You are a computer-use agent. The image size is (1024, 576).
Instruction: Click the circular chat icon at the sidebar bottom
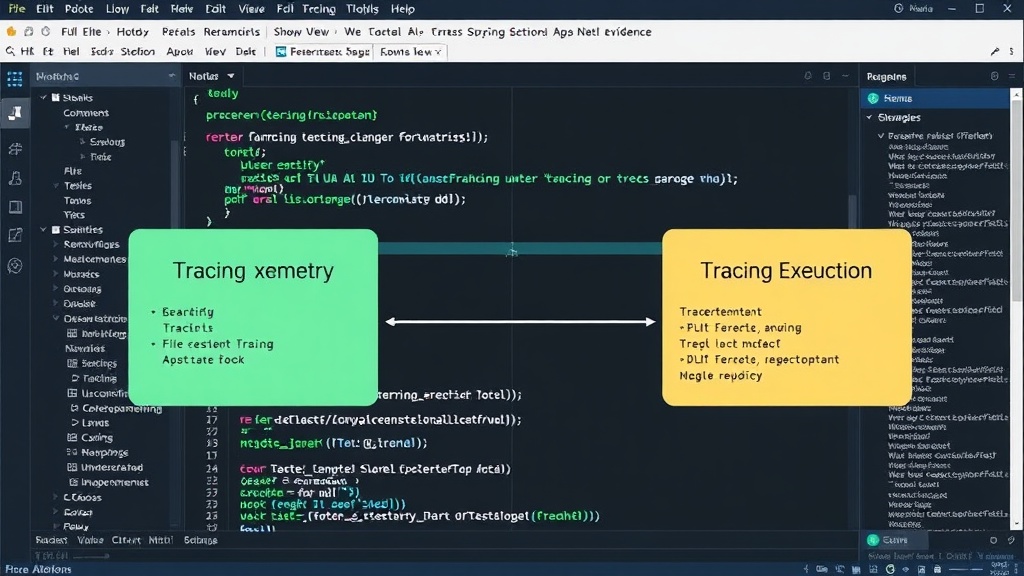tap(15, 265)
